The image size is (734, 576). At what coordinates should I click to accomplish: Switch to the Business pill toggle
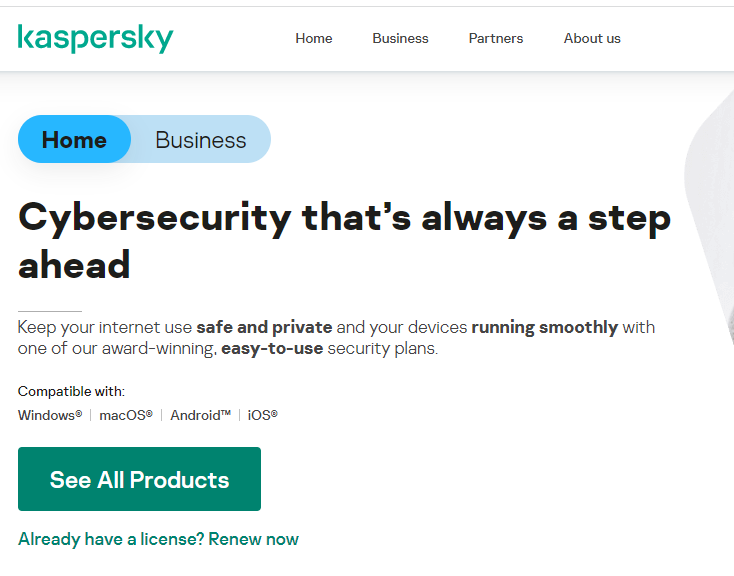[201, 140]
